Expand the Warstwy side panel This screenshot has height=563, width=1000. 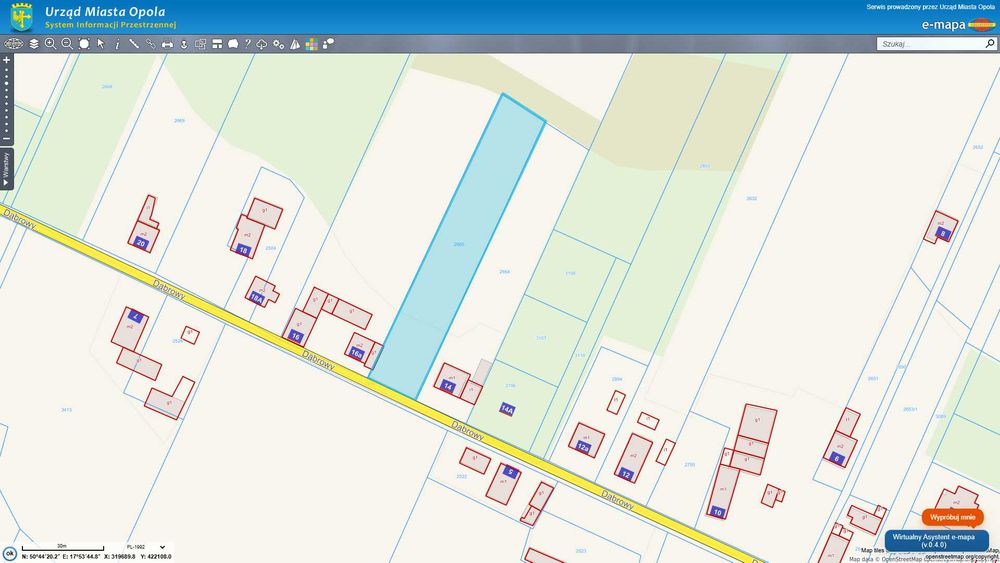6,169
